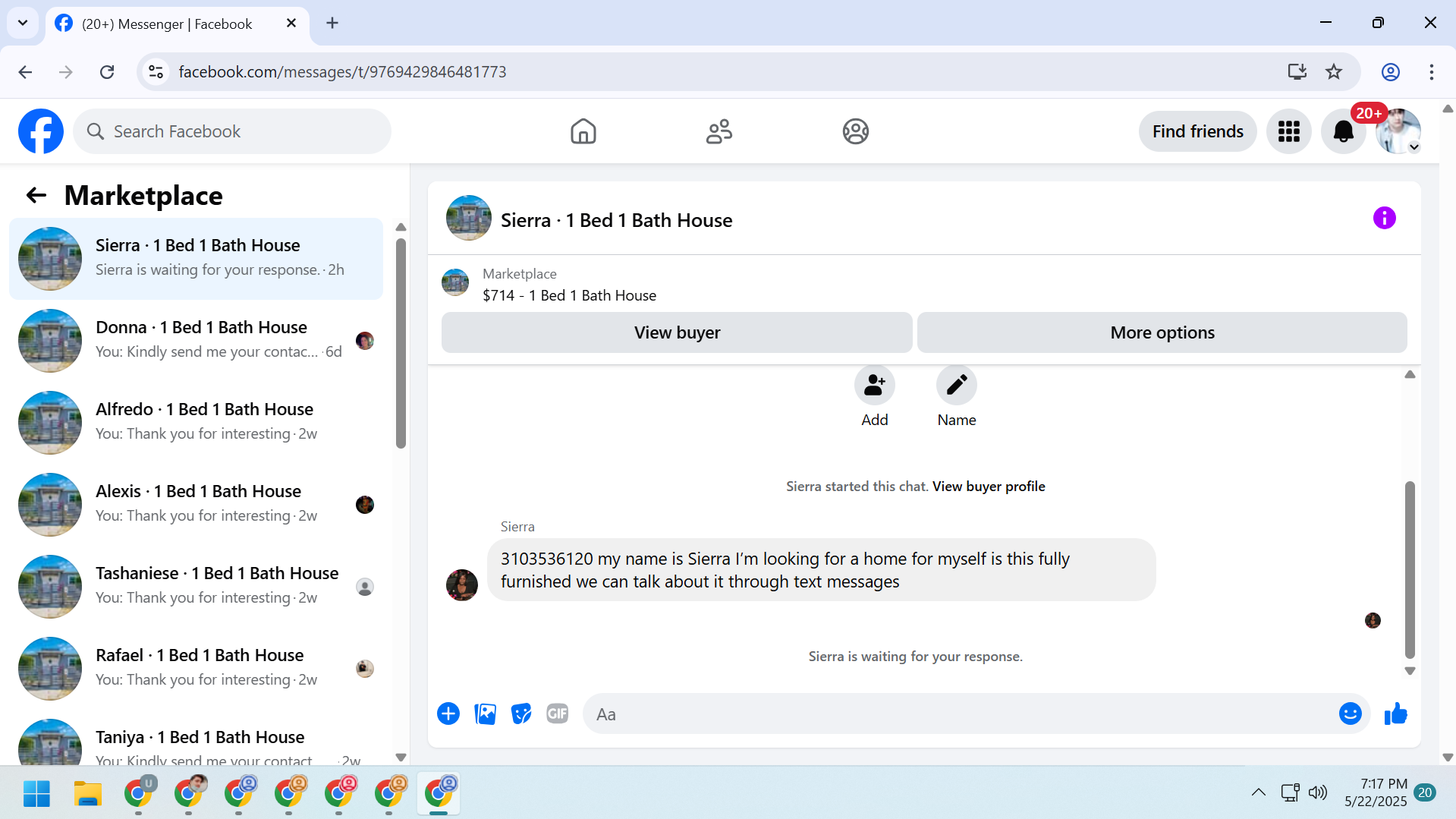1456x819 pixels.
Task: Open the Taniya conversation
Action: [x=196, y=739]
